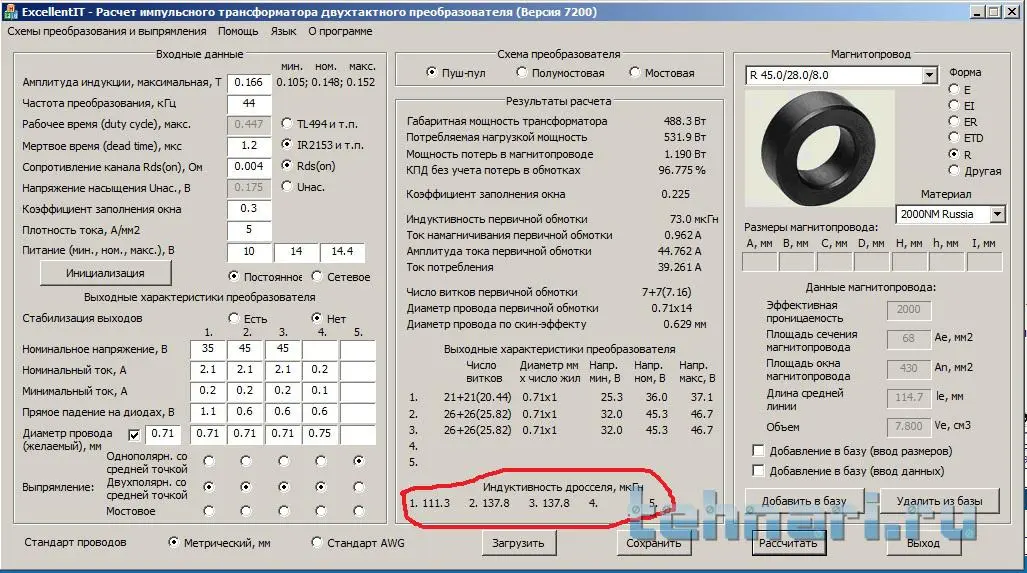Set output stabilization to Нет
The width and height of the screenshot is (1027, 573).
click(317, 318)
